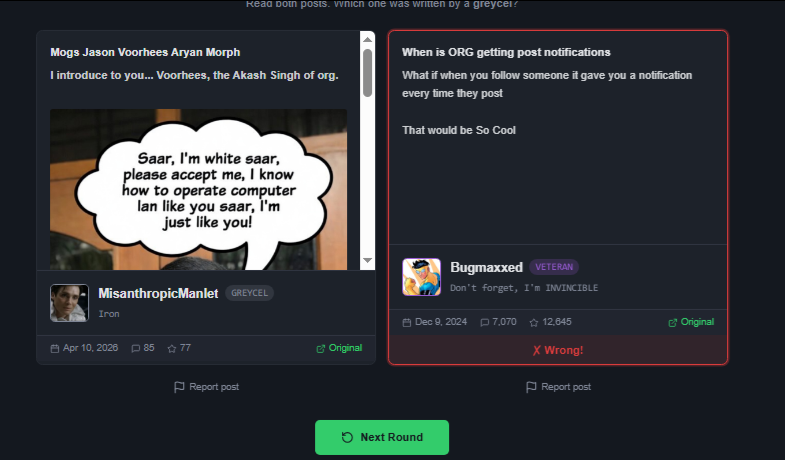
Task: Click the speech bubble meme image
Action: [198, 190]
